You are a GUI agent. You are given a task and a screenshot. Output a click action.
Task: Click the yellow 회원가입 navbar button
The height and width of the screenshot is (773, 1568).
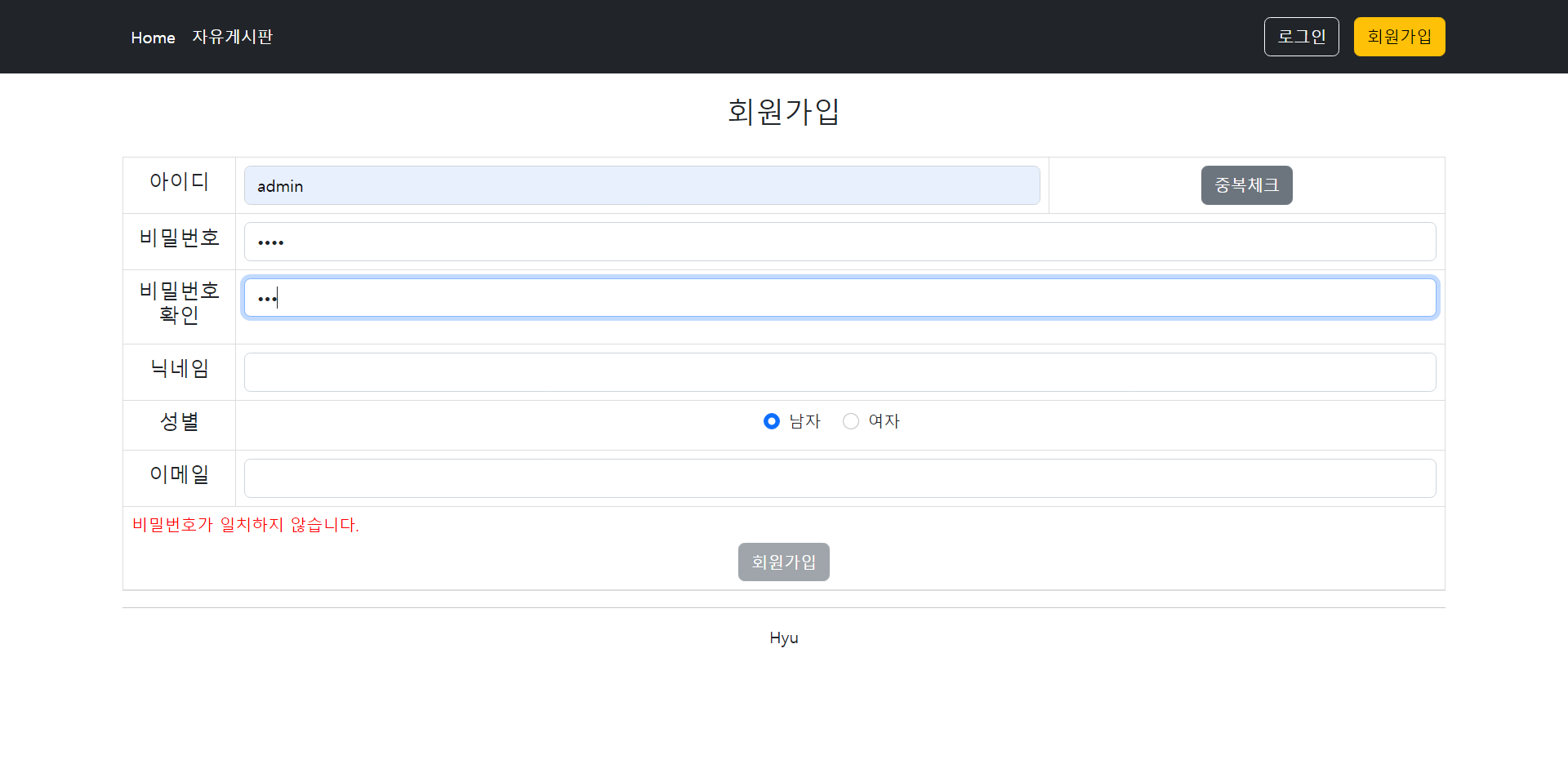click(x=1398, y=36)
